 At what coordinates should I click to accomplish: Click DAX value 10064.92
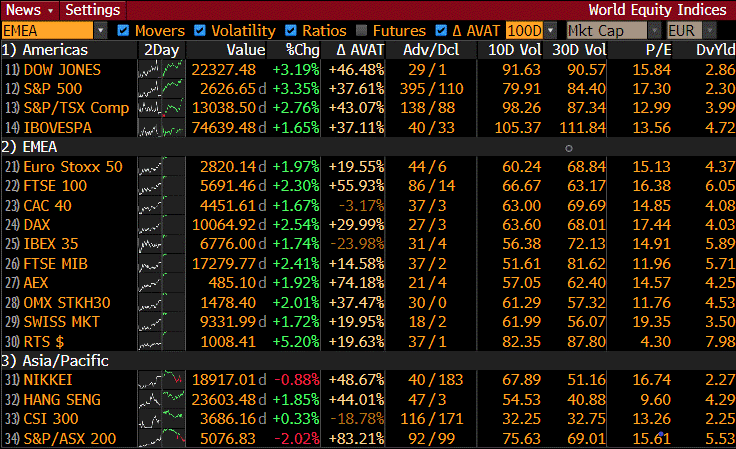click(x=224, y=225)
